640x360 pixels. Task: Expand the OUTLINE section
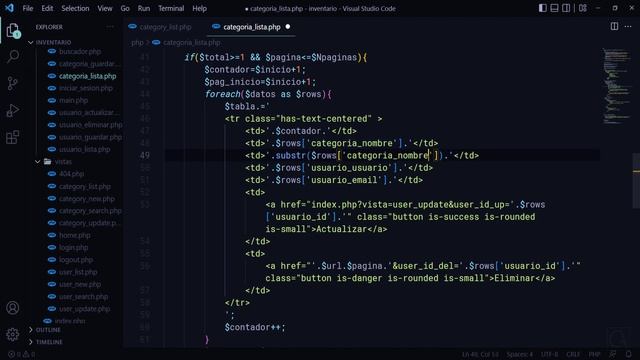point(48,330)
